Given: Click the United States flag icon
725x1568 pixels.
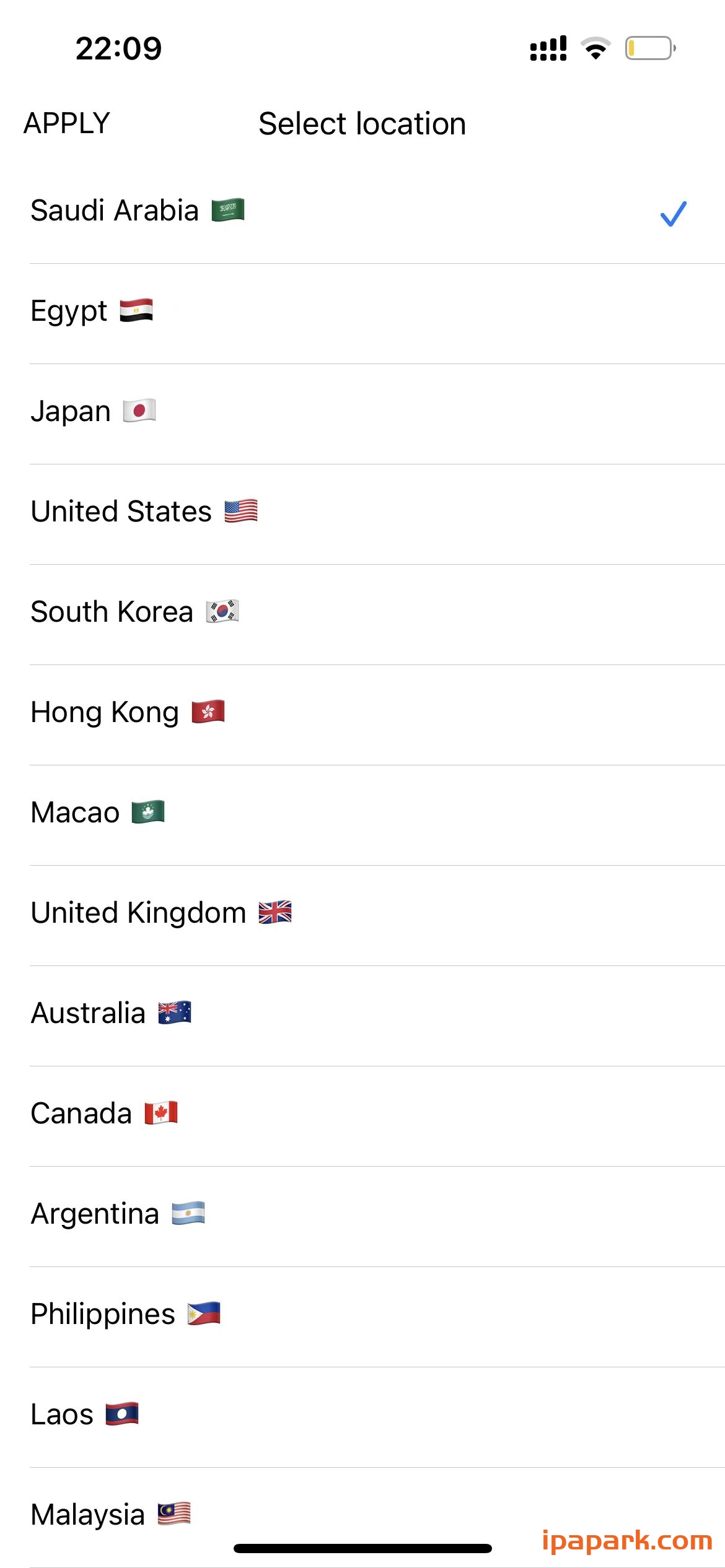Looking at the screenshot, I should pos(242,510).
